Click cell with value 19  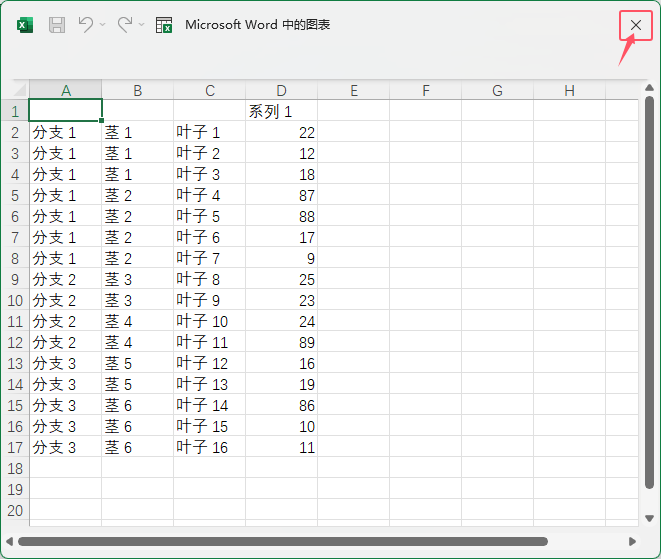coord(281,384)
